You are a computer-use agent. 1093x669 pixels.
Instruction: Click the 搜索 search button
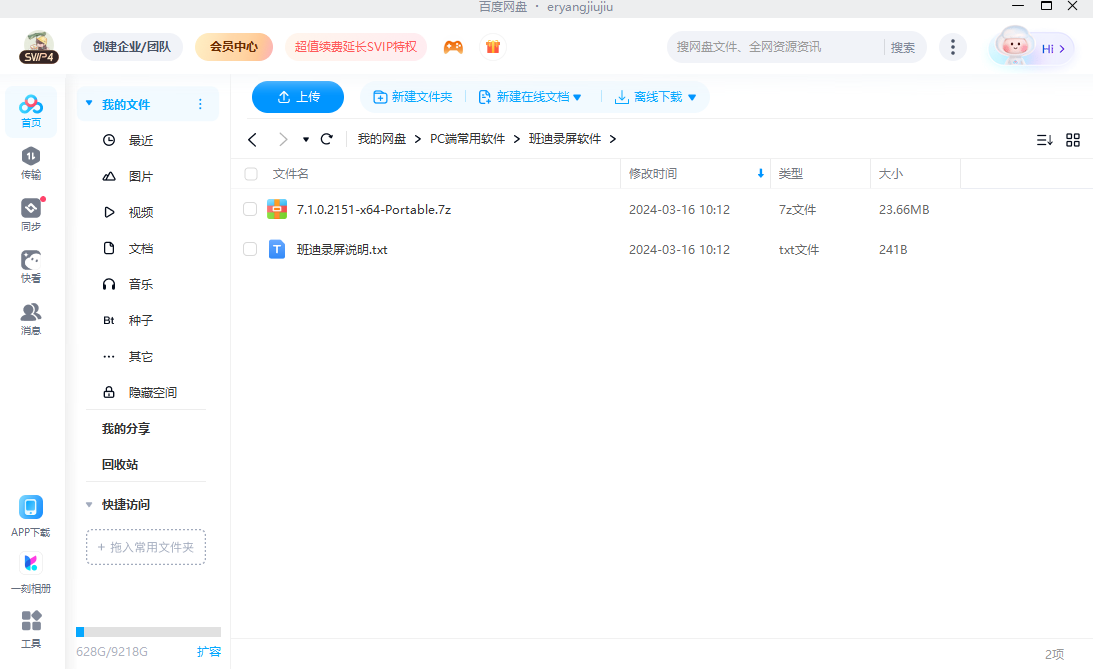point(903,47)
